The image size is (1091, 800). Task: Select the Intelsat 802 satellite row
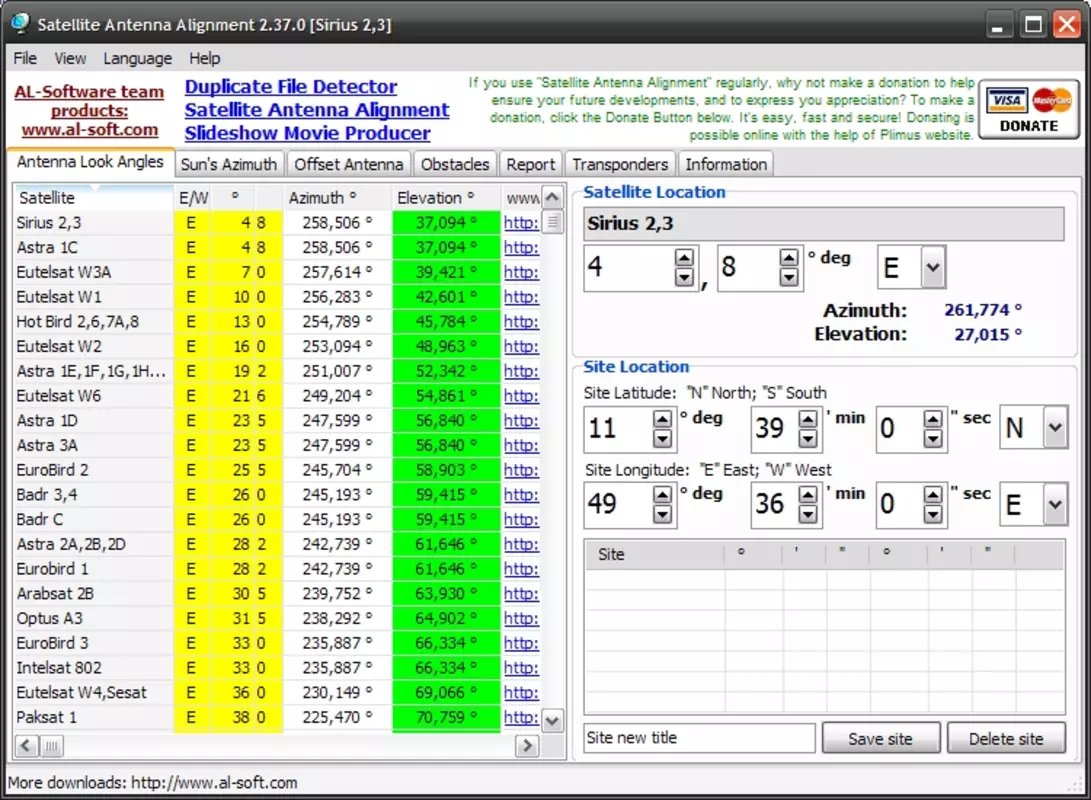click(x=277, y=668)
